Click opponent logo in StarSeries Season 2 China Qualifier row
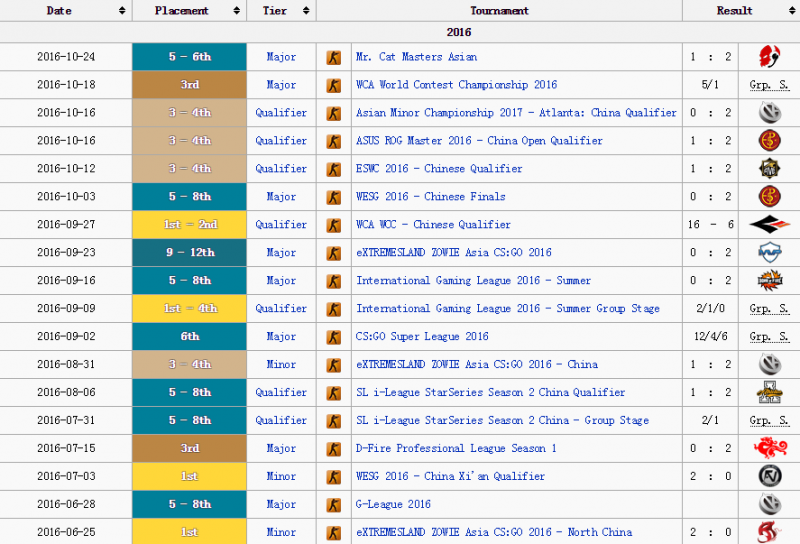This screenshot has width=800, height=544. [769, 392]
